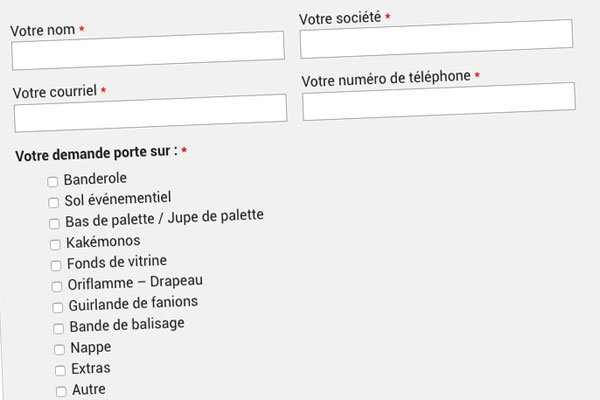
Task: Click the Votre nom label
Action: (x=43, y=30)
